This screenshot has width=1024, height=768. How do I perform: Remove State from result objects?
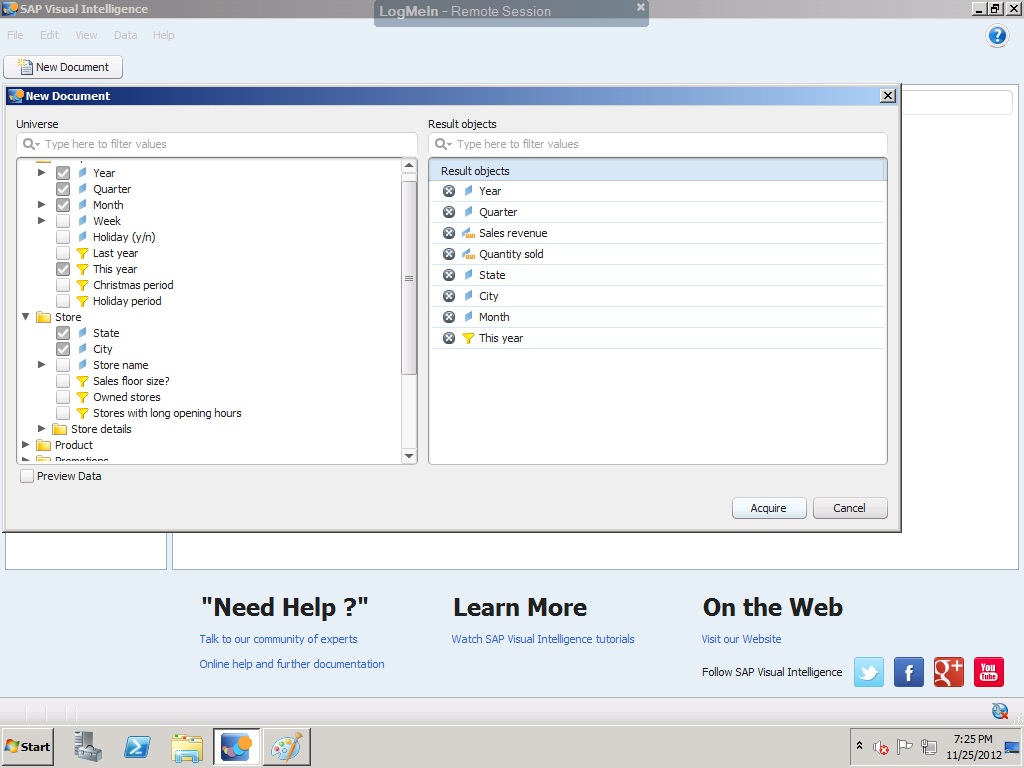point(449,275)
